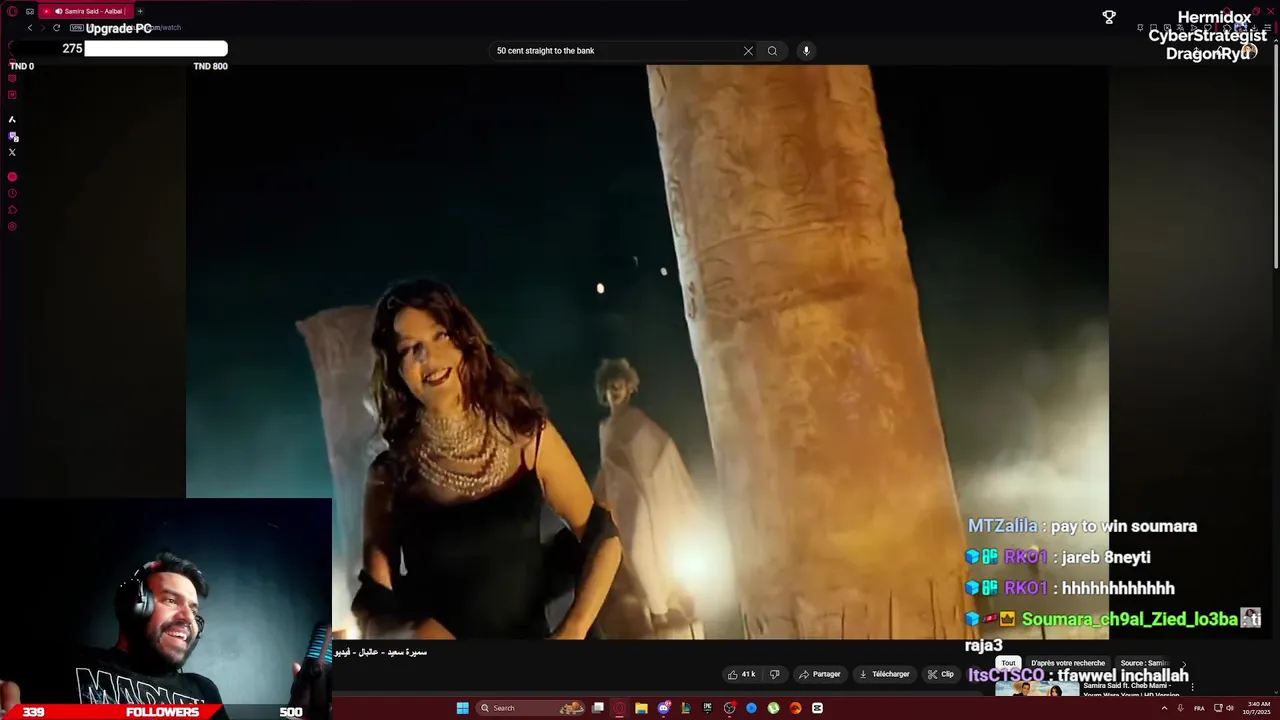Go back to the previous page
Image resolution: width=1280 pixels, height=720 pixels.
point(30,28)
